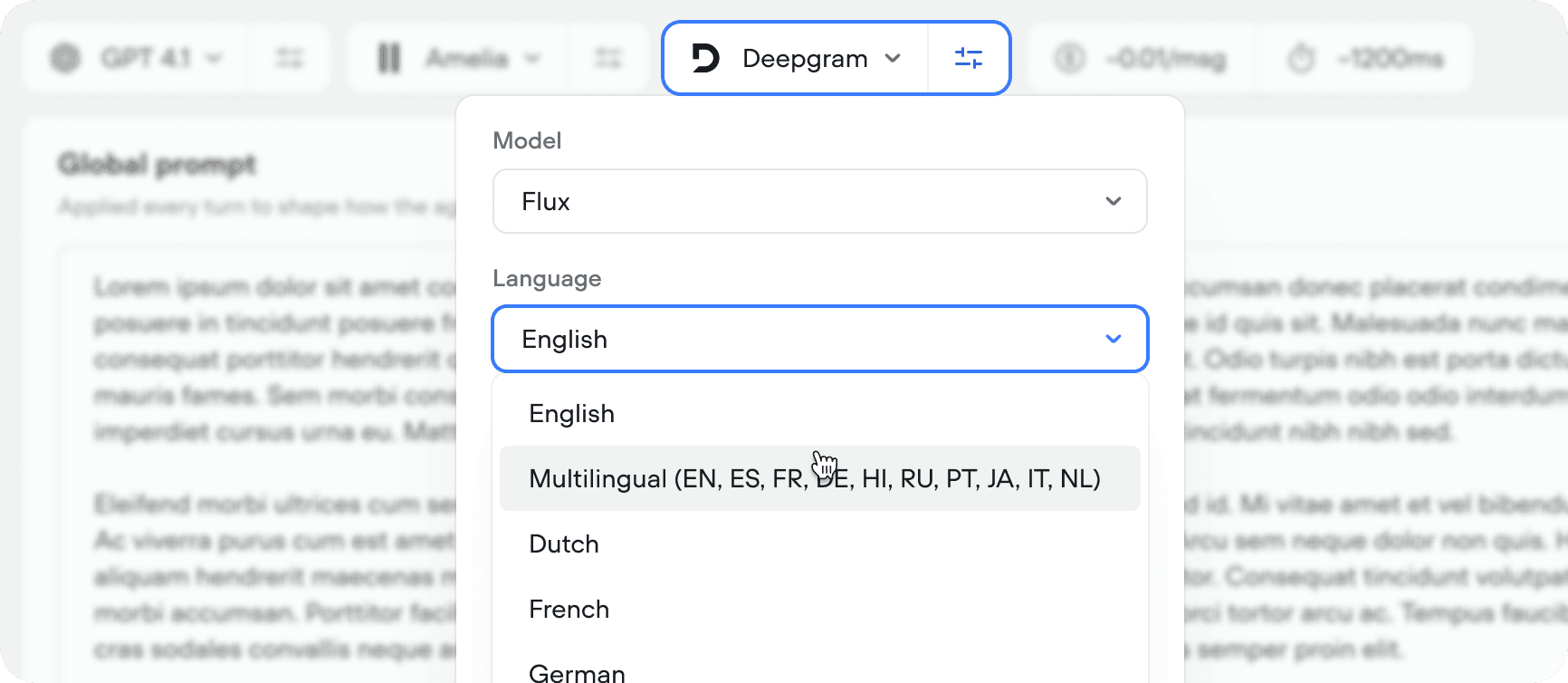Viewport: 1568px width, 683px height.
Task: Open settings sliders icon beside Amelia voice
Action: pos(608,59)
